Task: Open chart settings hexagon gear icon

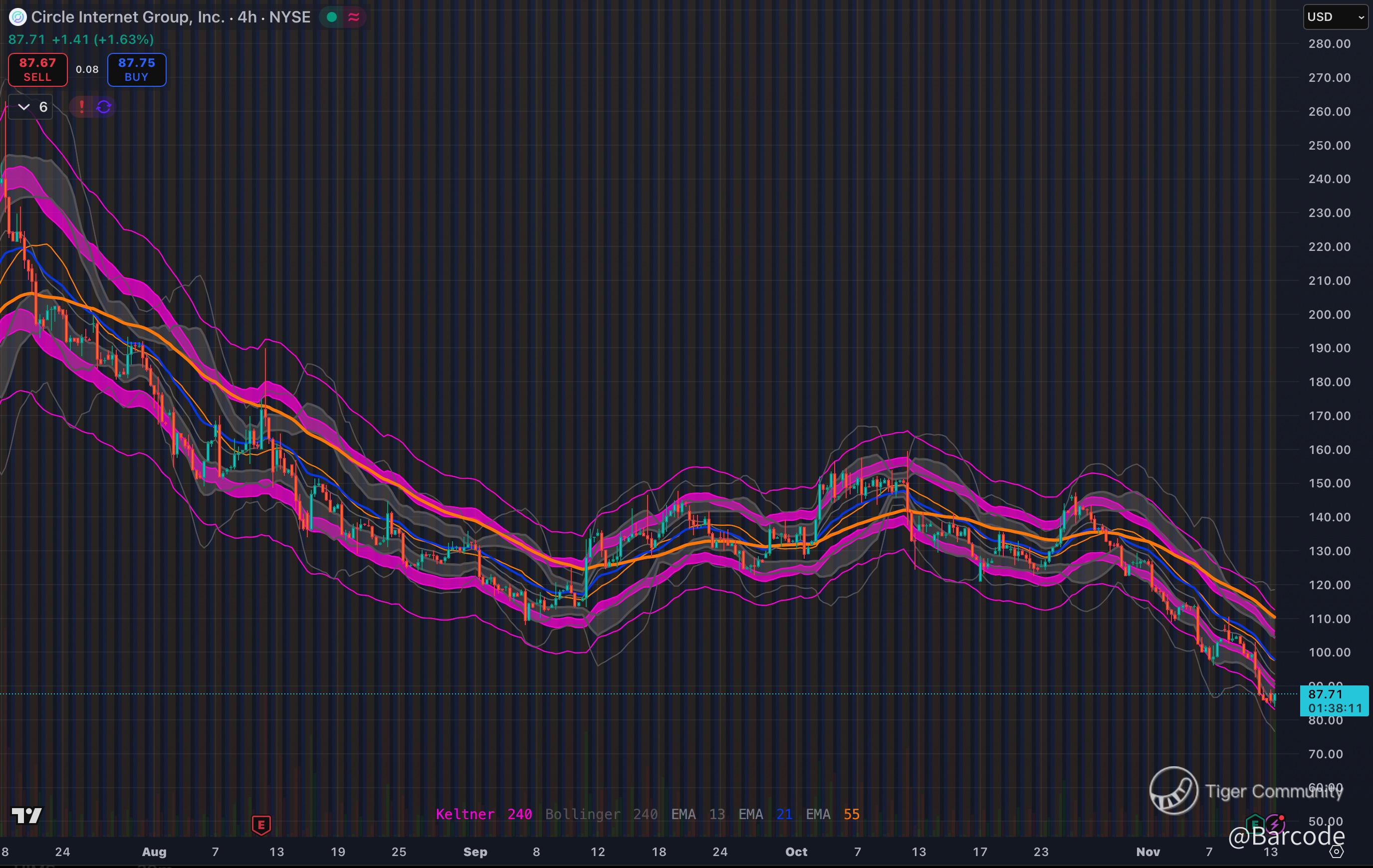Action: click(x=1337, y=852)
